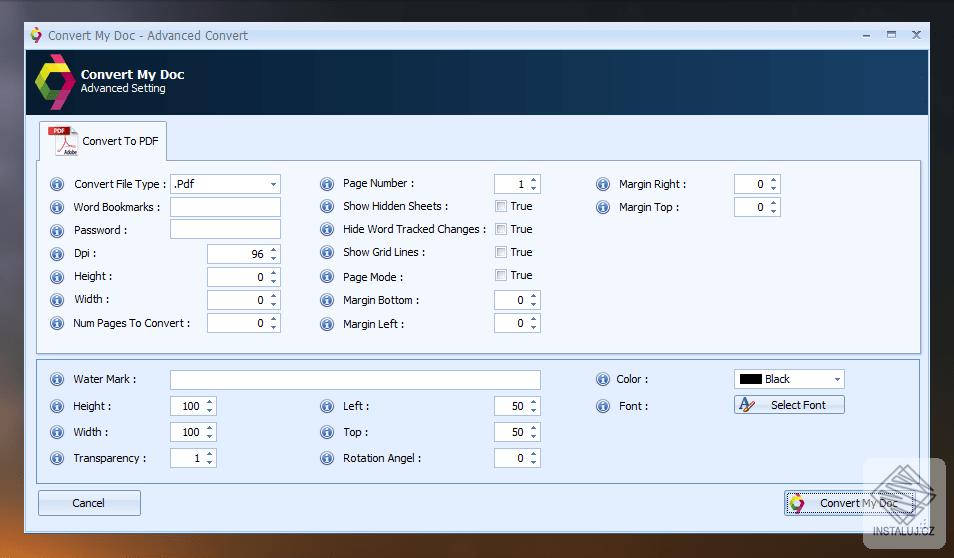Click info icon beside Convert File Type
Screen dimensions: 954x558
[x=57, y=184]
